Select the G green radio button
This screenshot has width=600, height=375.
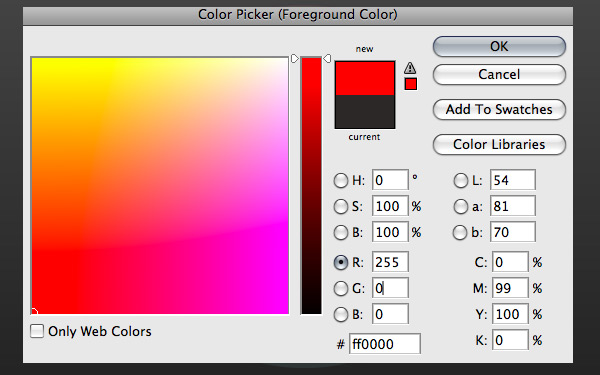pos(341,289)
